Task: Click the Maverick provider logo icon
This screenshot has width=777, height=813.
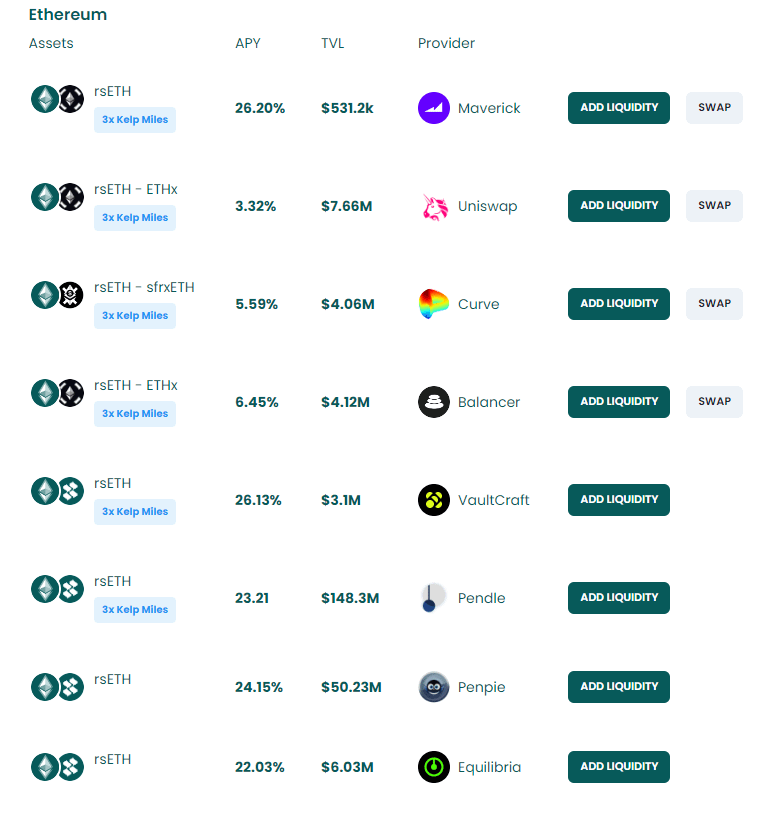Action: point(434,108)
